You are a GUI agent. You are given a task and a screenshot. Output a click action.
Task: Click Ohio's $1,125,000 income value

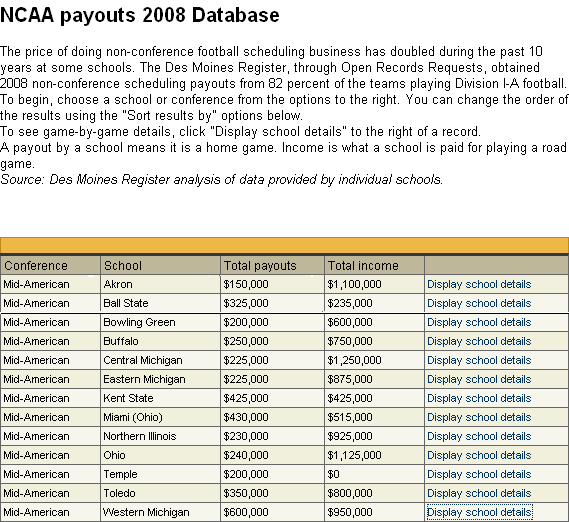click(x=355, y=455)
